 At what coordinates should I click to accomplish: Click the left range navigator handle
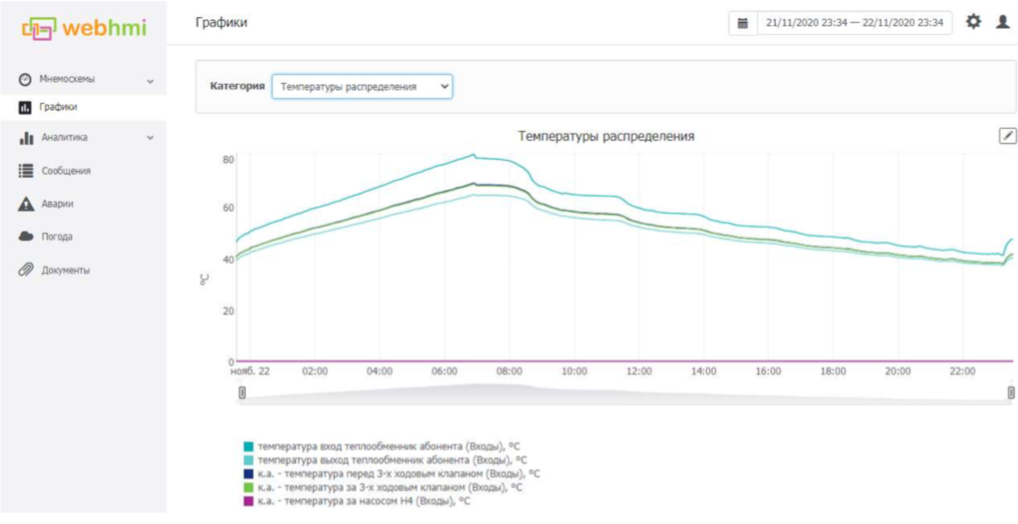click(x=242, y=393)
